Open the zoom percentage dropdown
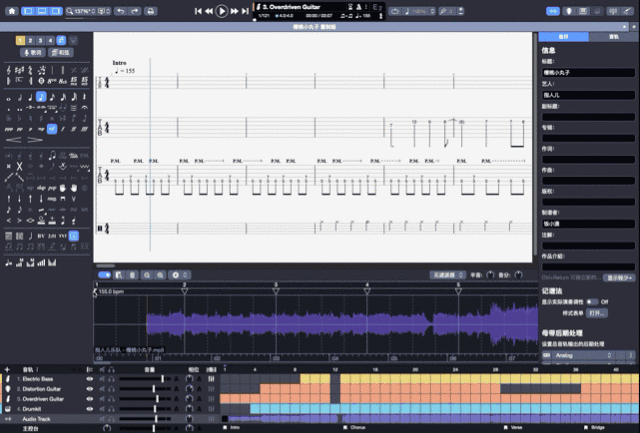 (x=81, y=10)
